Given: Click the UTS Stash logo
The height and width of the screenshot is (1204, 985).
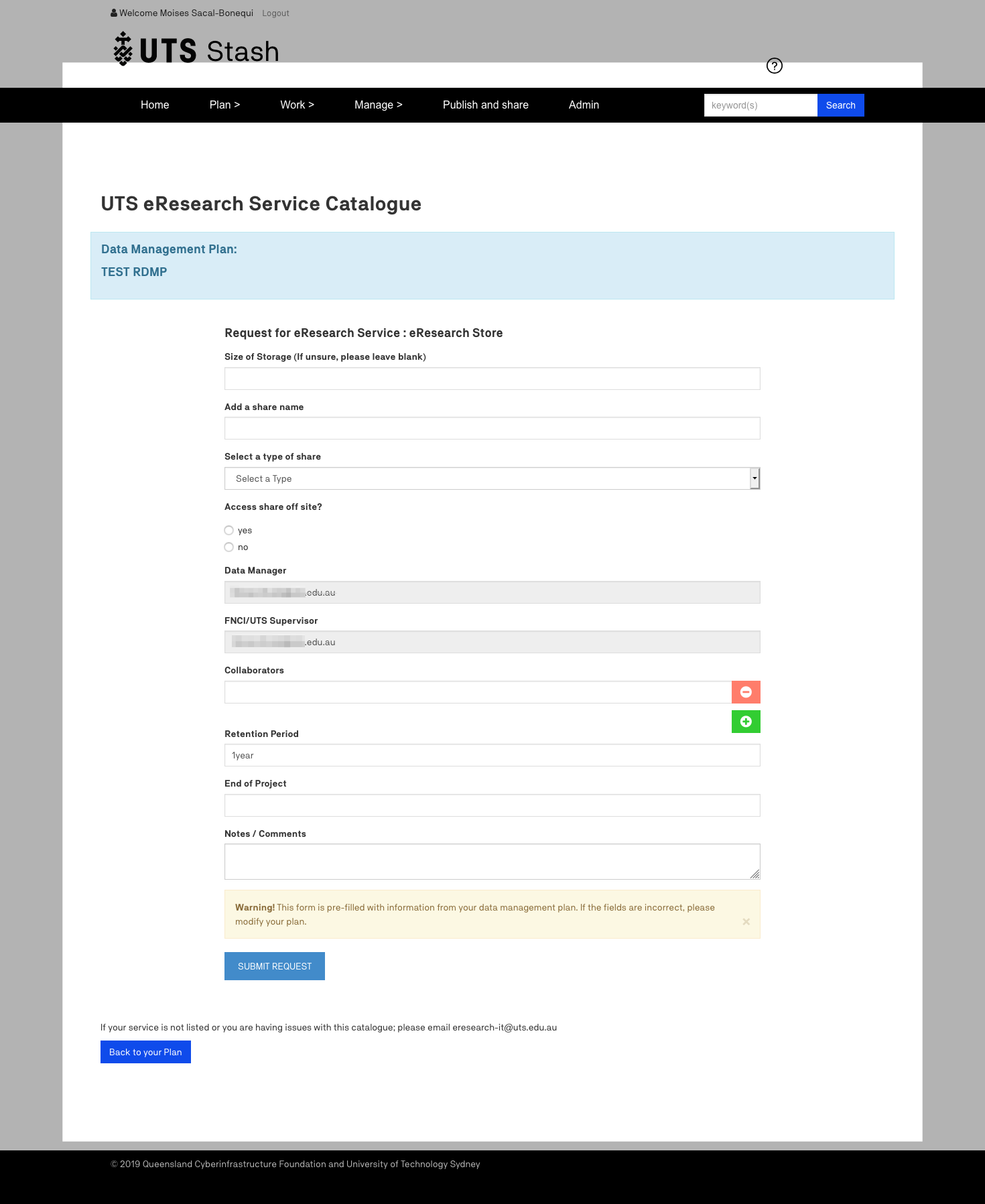Looking at the screenshot, I should [196, 50].
